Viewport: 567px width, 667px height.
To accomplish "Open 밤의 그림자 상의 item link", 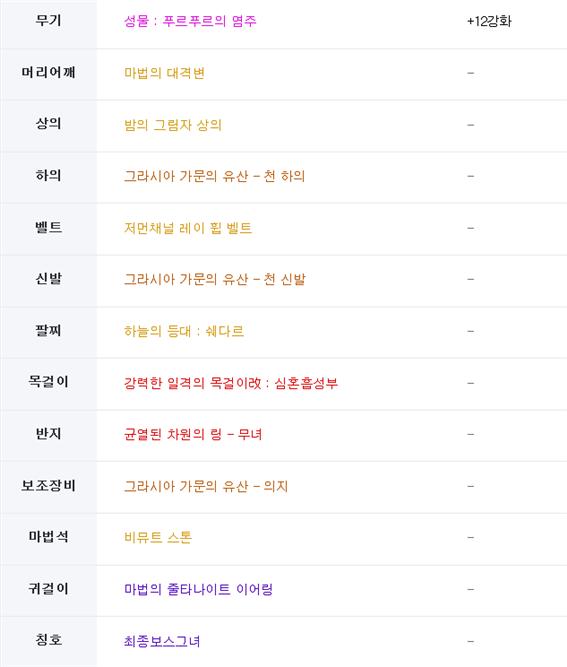I will 173,125.
